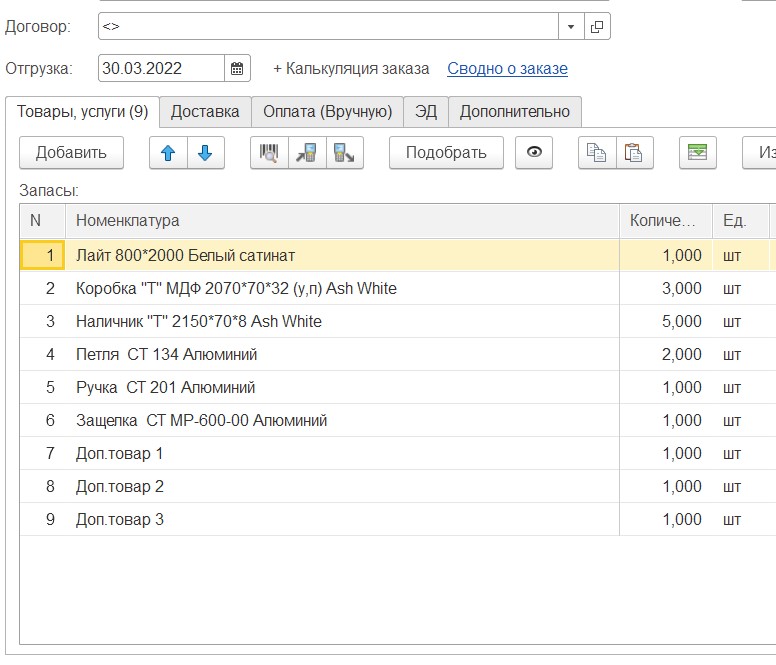Click the copy rows icon
The image size is (776, 665).
tap(597, 153)
